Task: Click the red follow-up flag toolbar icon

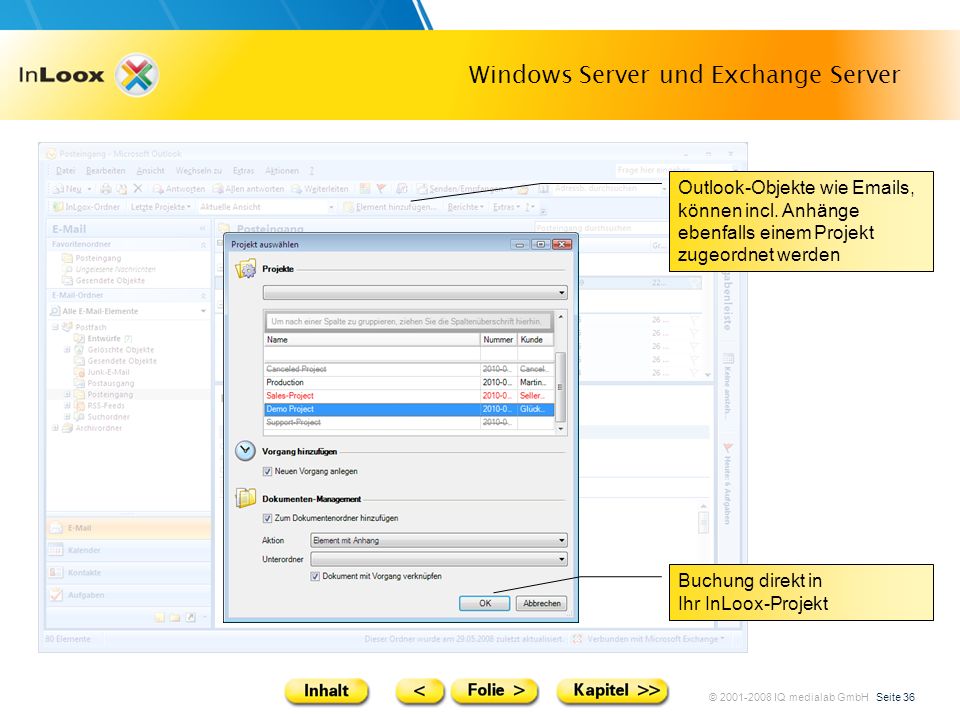Action: click(381, 189)
